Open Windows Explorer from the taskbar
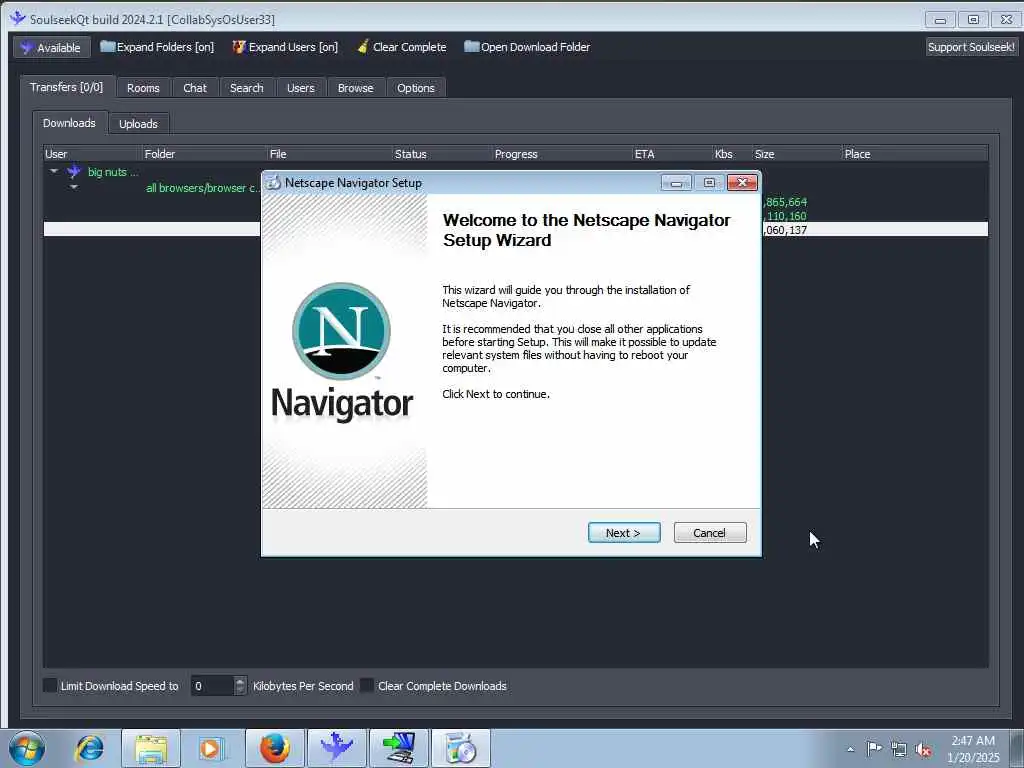Screen dimensions: 1024x768 [151, 748]
